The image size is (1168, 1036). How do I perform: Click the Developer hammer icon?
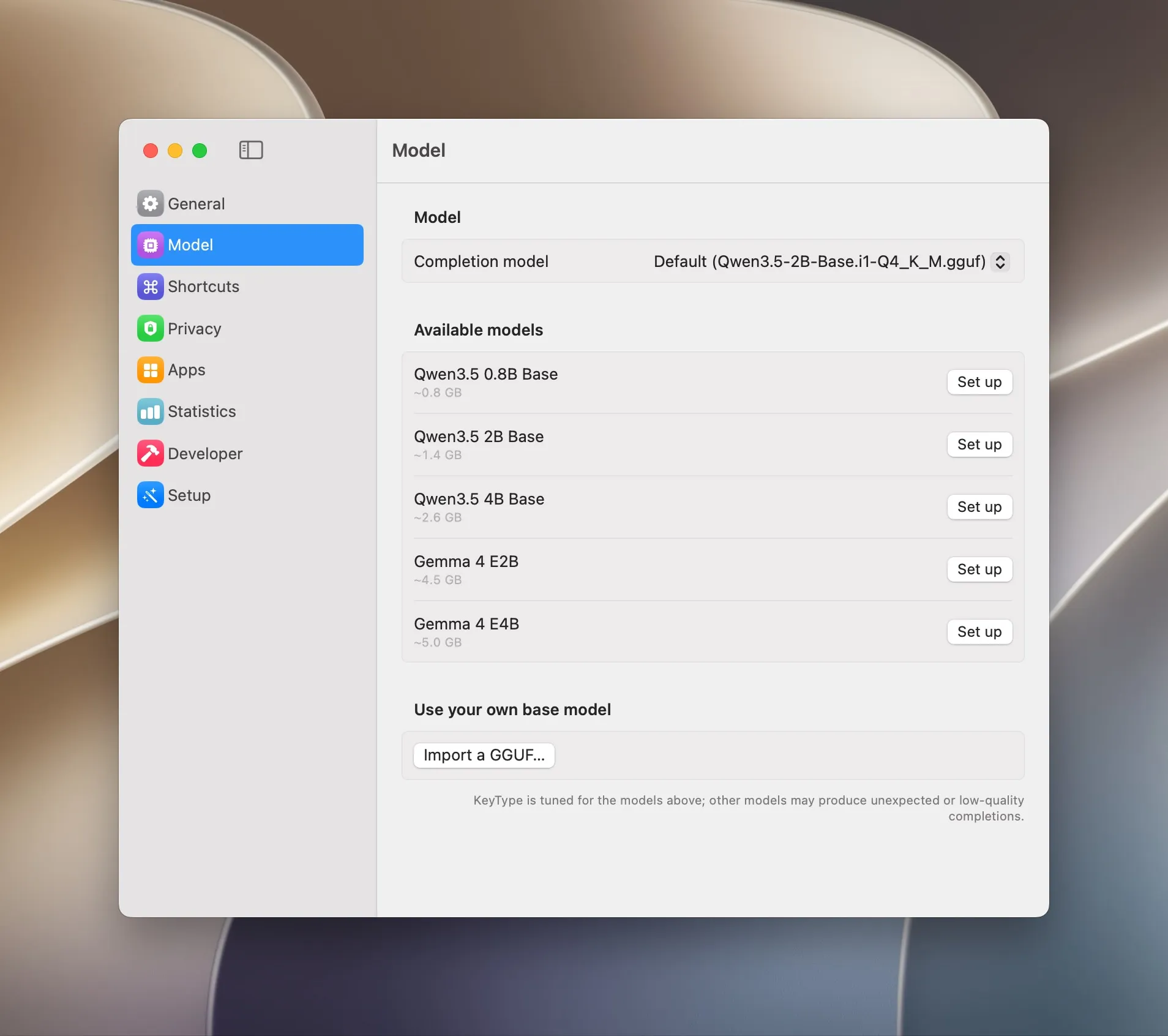[x=151, y=453]
